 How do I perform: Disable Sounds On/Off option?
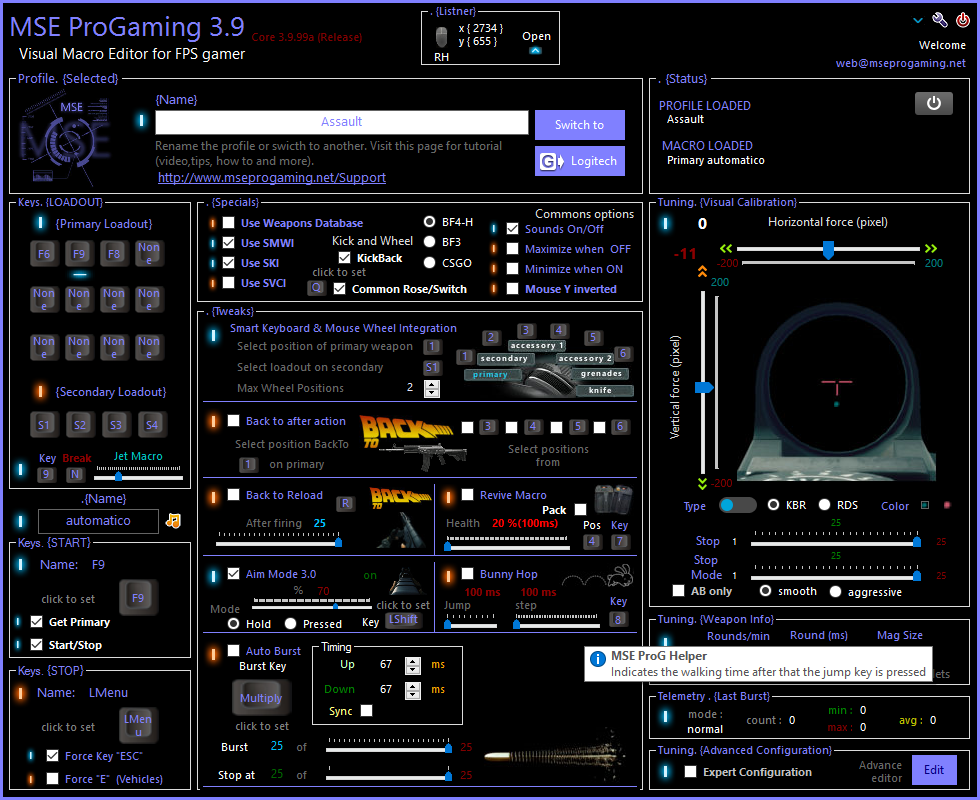512,229
